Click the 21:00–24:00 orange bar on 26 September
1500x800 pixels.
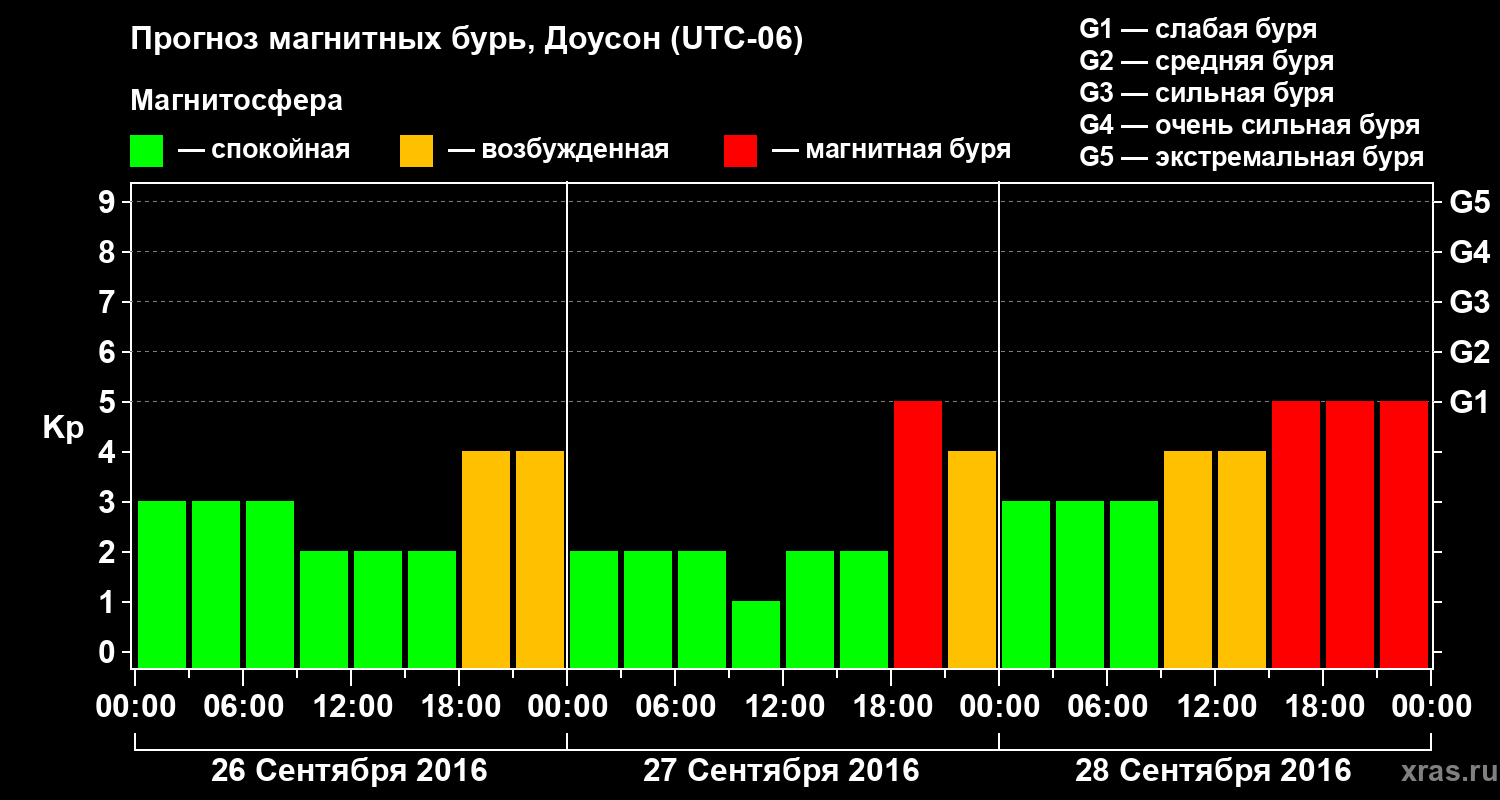540,559
